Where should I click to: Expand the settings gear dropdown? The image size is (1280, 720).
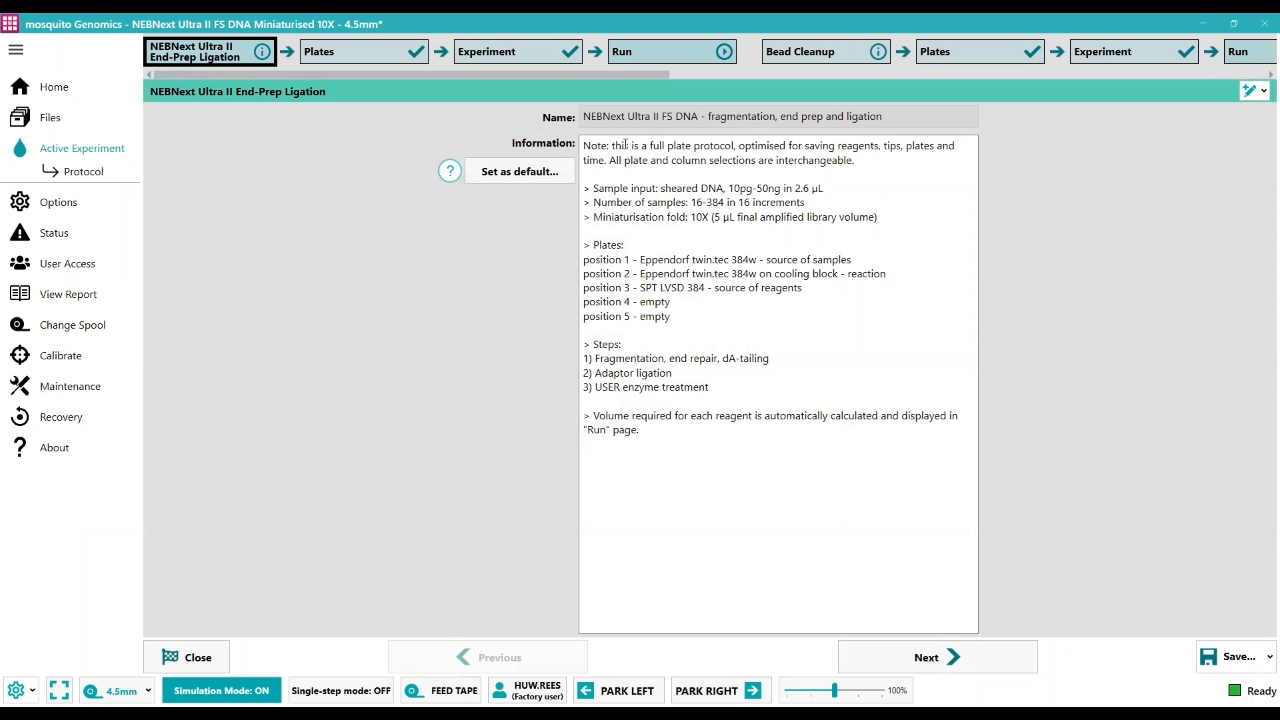[x=32, y=691]
